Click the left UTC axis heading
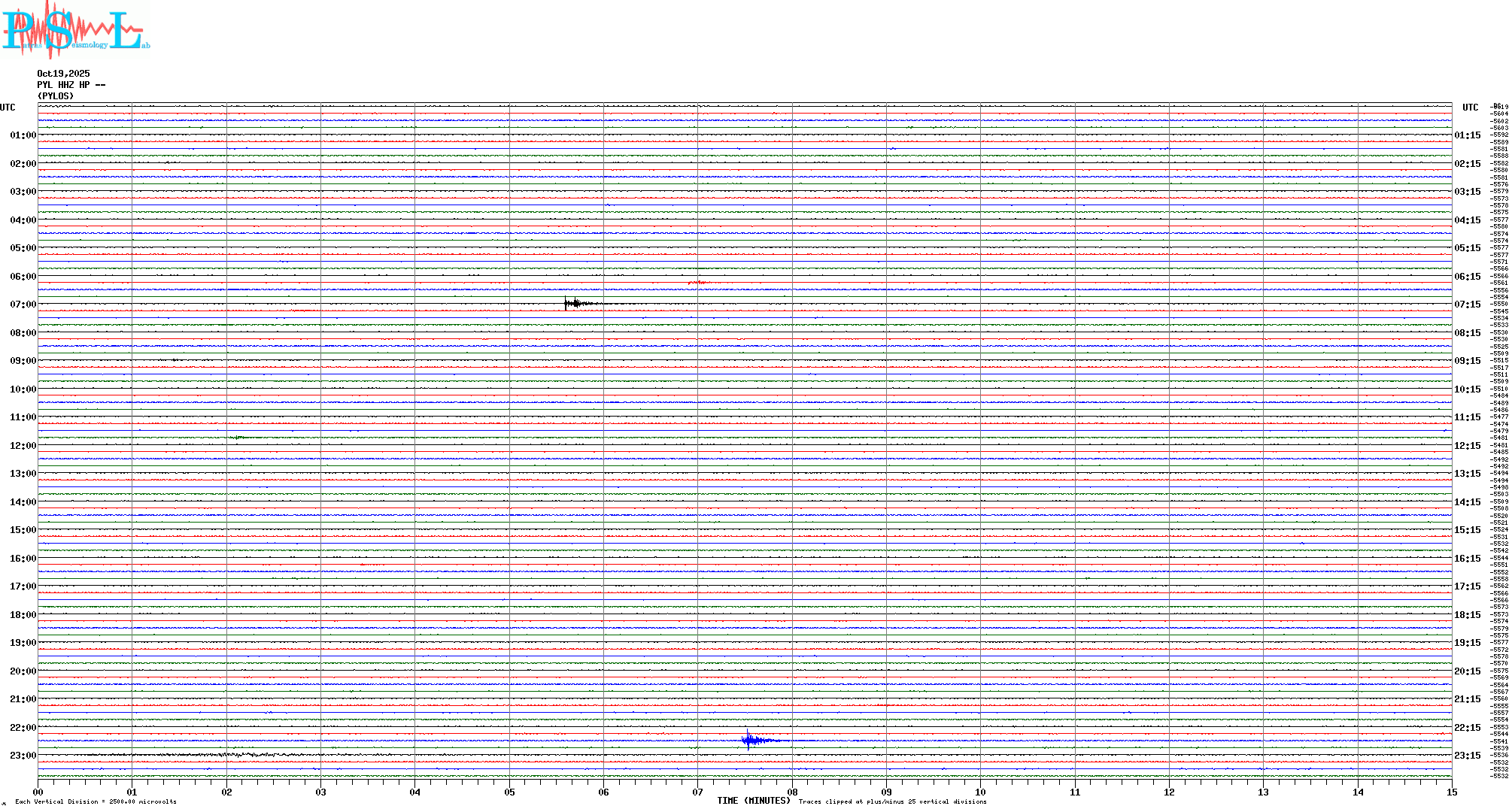Viewport: 1512px width, 812px height. [x=8, y=108]
